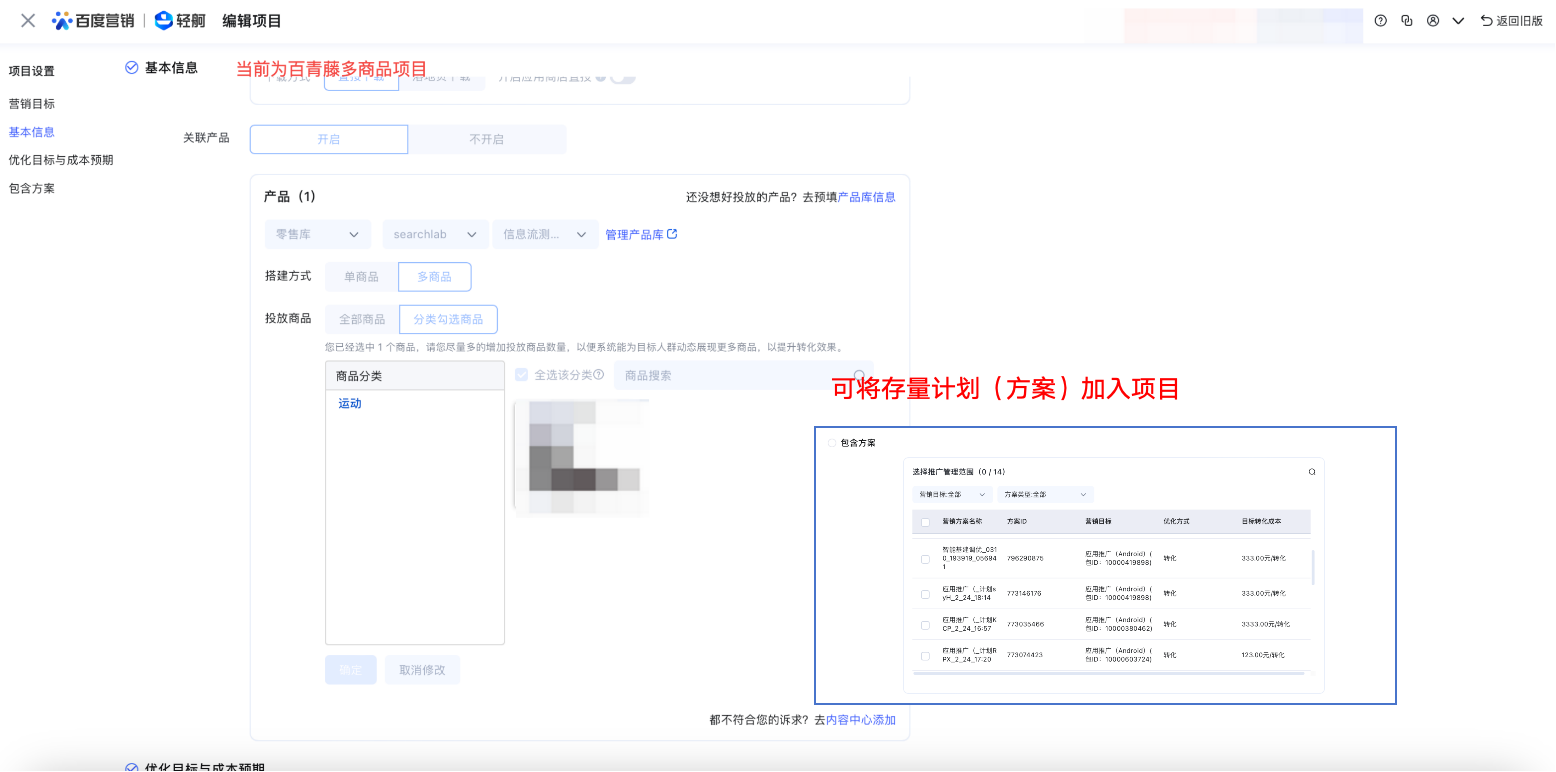Expand the account chevron in top bar
Viewport: 1556px width, 772px height.
tap(1458, 21)
